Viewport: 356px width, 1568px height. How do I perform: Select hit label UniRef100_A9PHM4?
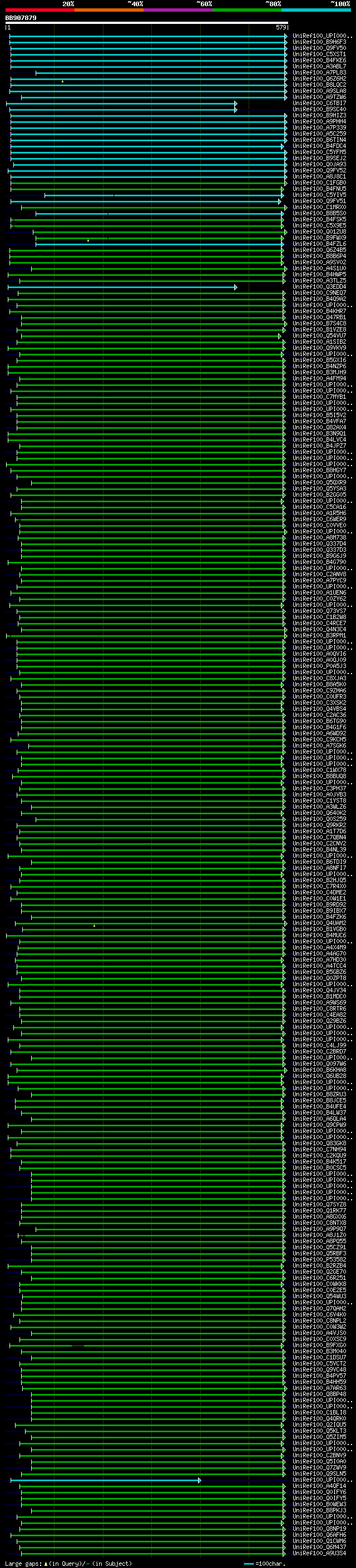pos(319,121)
